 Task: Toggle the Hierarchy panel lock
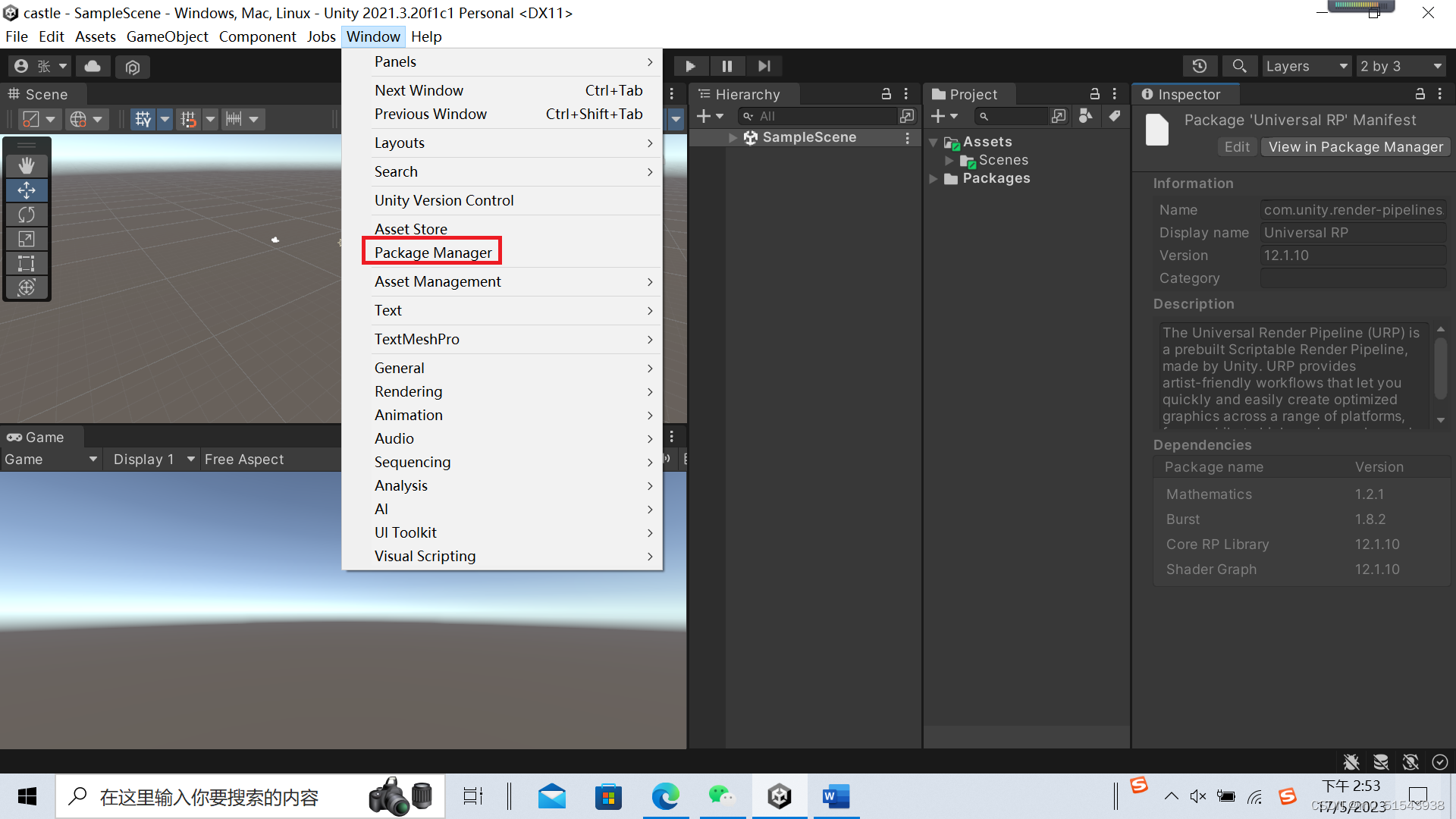click(x=886, y=94)
